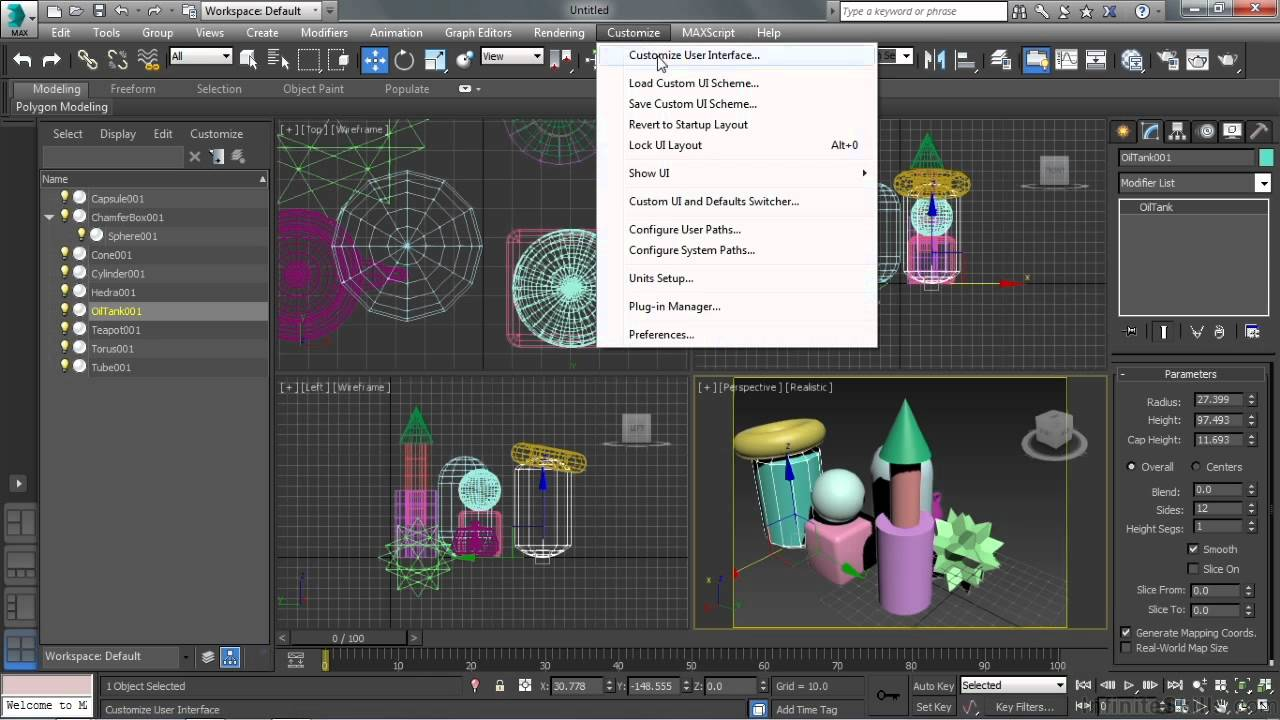The width and height of the screenshot is (1280, 720).
Task: Click the OilTank001 object color swatch
Action: (1266, 158)
